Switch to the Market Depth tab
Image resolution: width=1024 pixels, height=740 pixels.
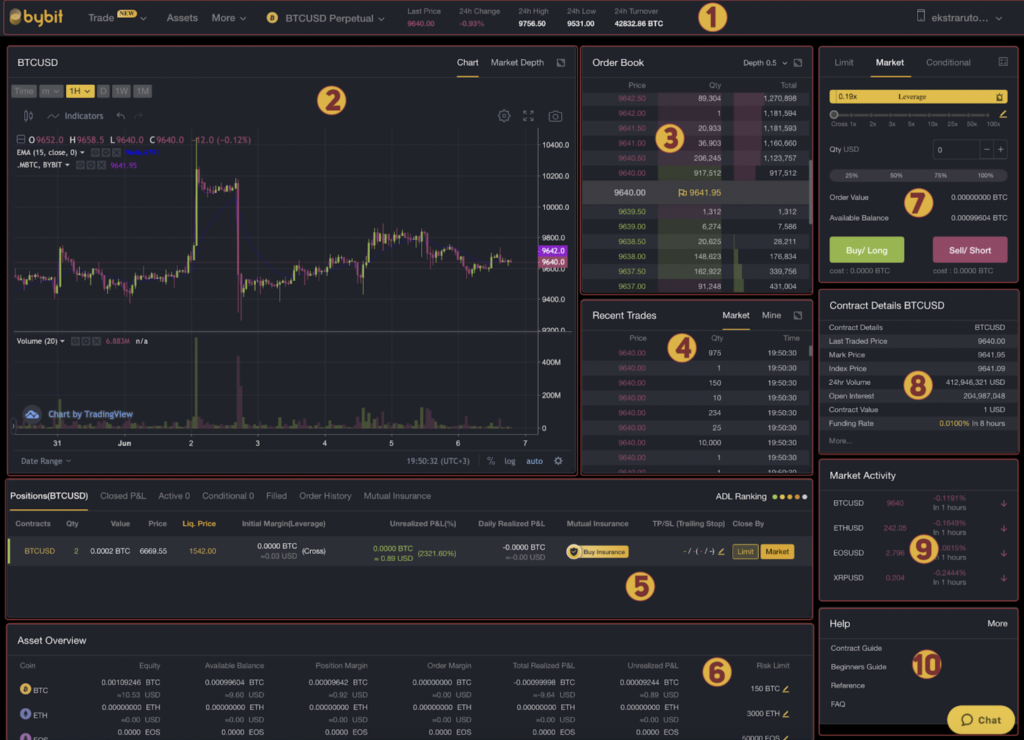(517, 63)
